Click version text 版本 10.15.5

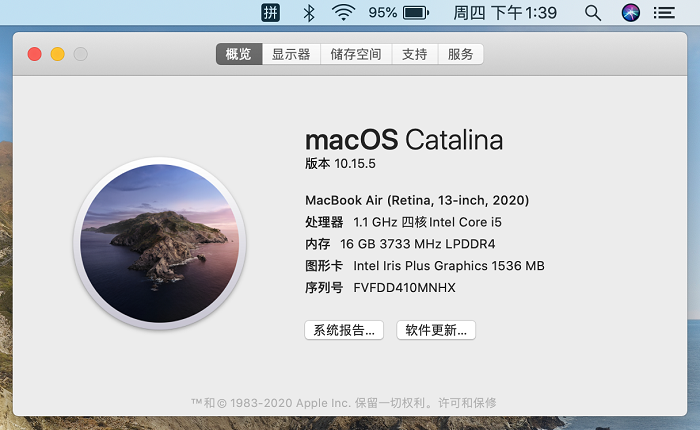(x=340, y=163)
